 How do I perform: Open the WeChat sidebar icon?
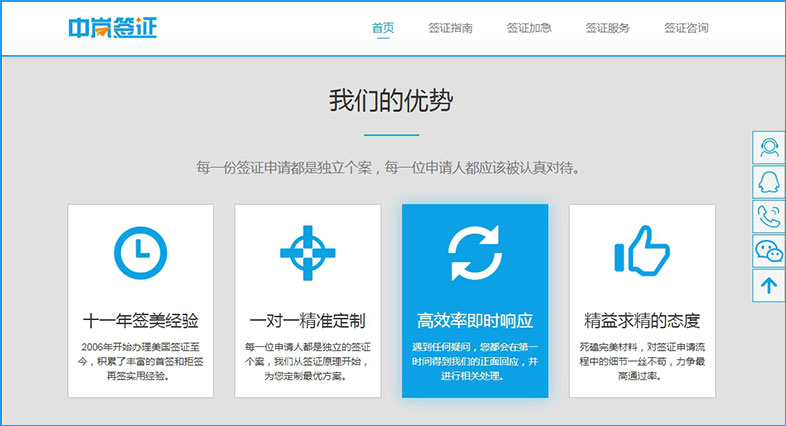click(768, 251)
